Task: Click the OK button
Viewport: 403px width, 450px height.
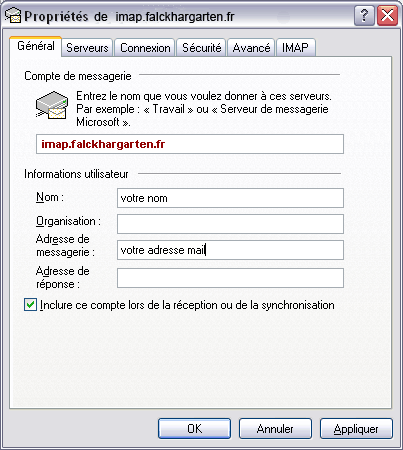Action: pos(194,429)
